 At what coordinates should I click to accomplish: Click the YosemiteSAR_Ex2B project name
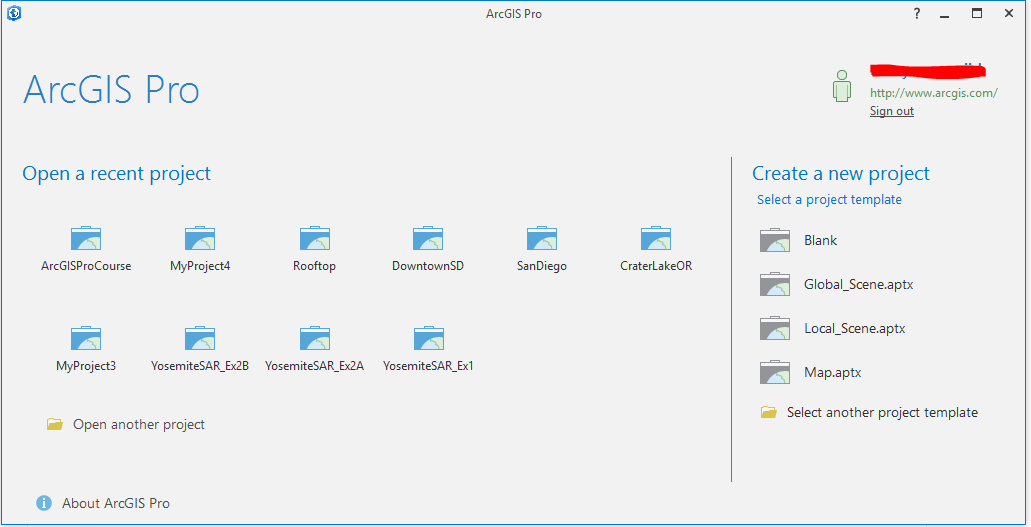[200, 366]
